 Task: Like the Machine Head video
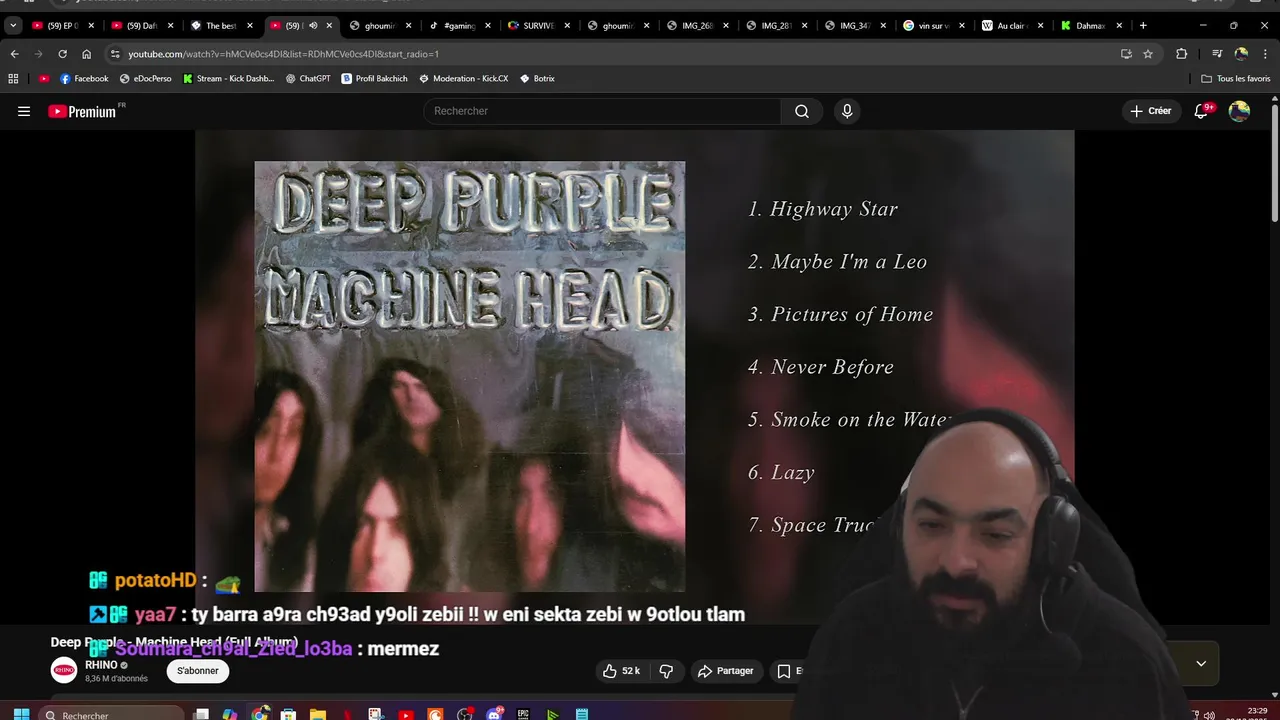(621, 671)
